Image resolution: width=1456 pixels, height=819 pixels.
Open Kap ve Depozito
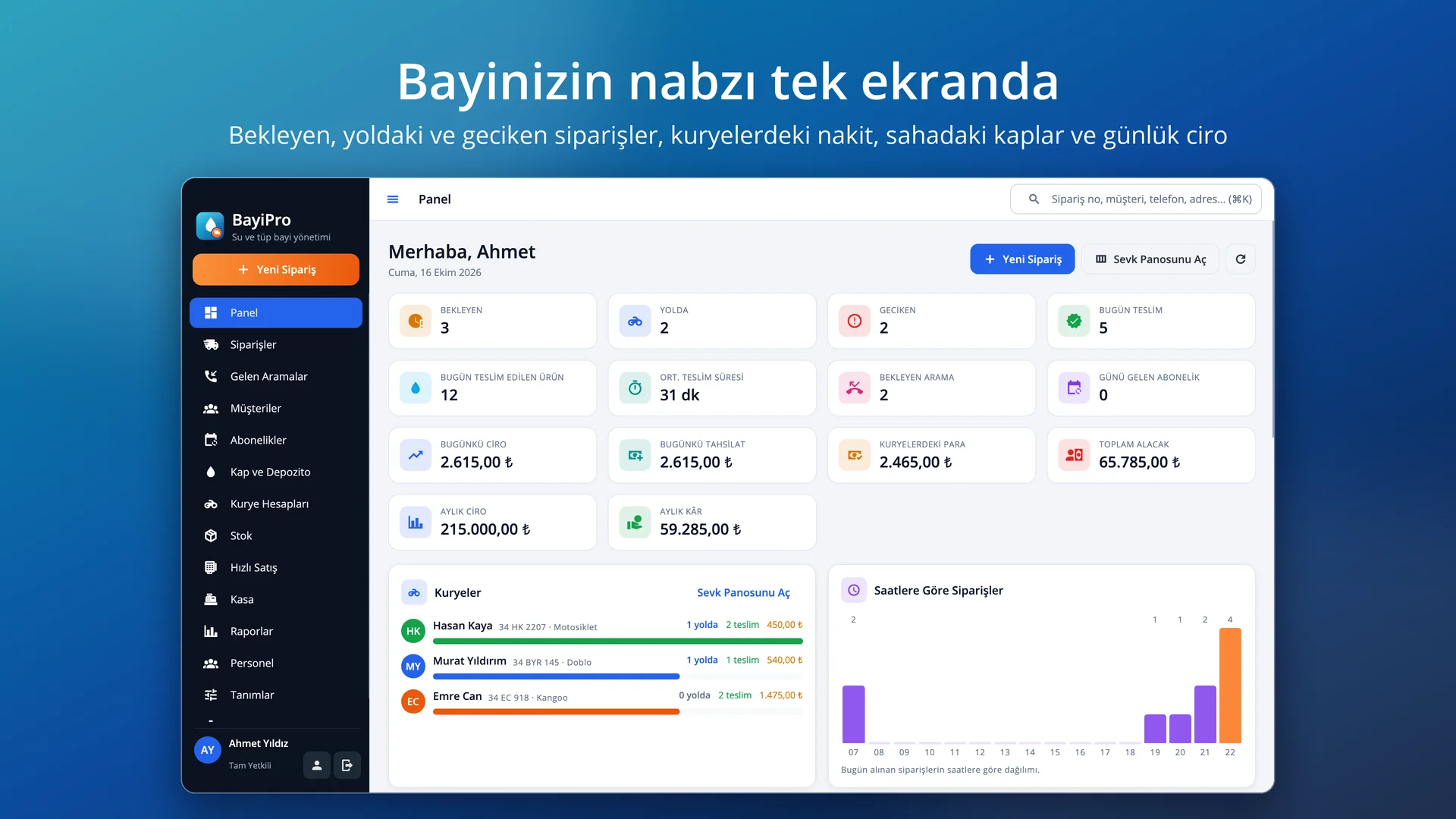click(276, 472)
